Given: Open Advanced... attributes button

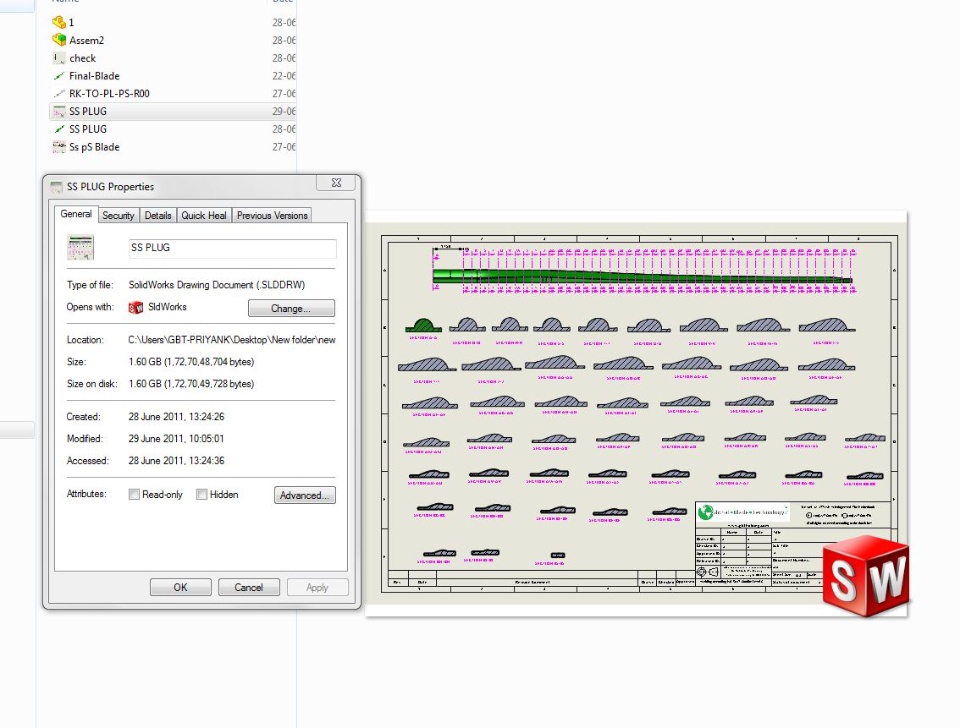Looking at the screenshot, I should pyautogui.click(x=304, y=495).
